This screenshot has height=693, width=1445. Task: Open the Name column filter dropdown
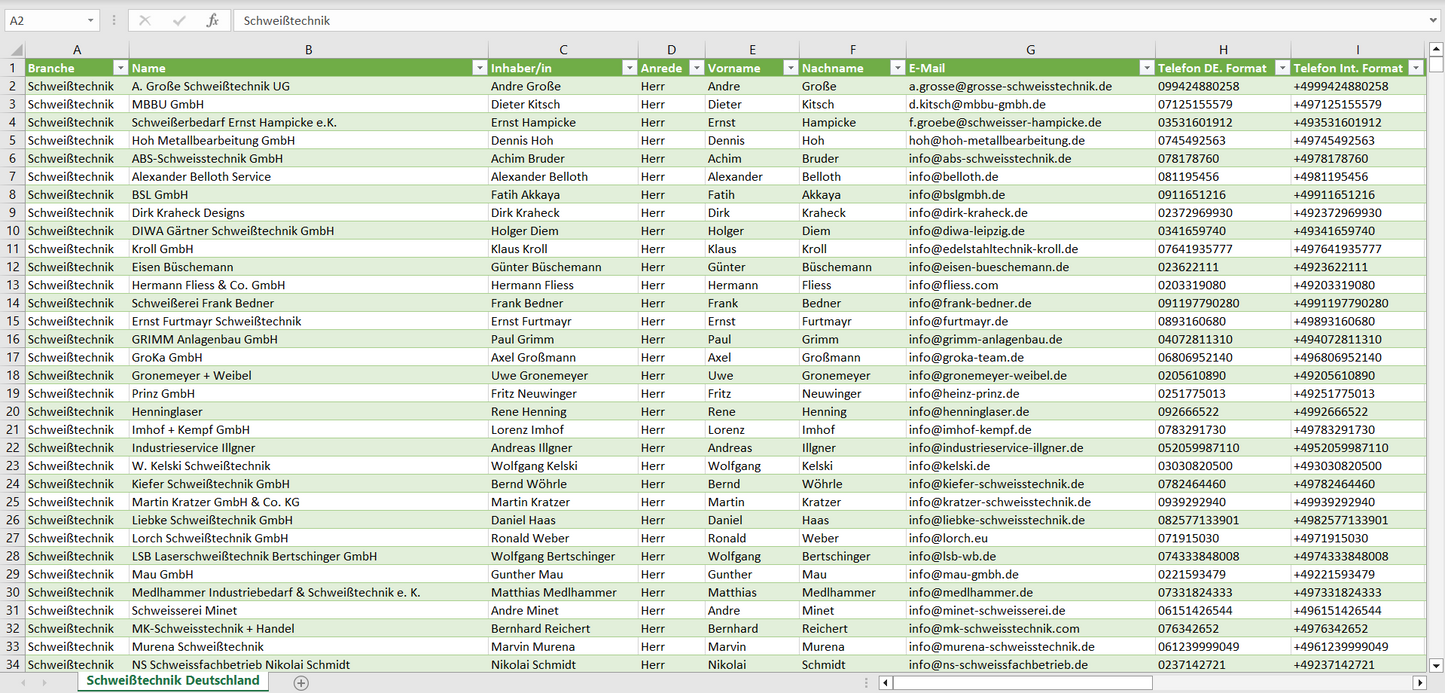(479, 68)
